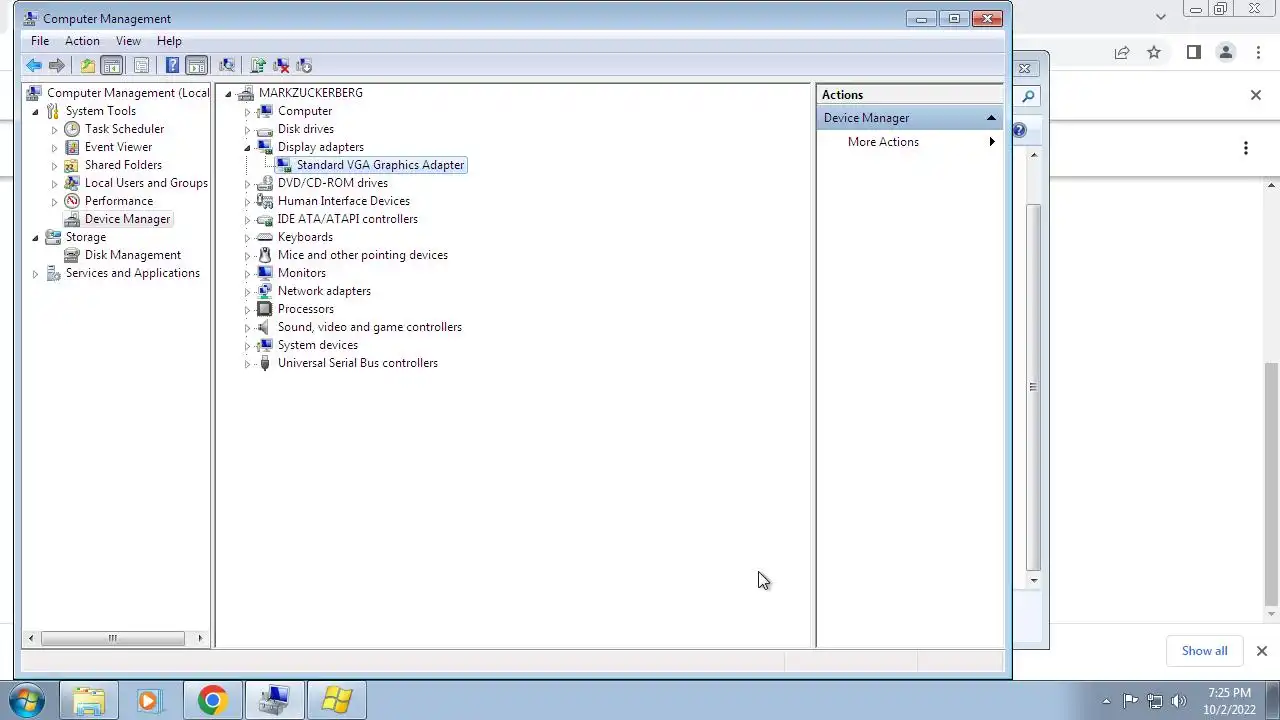Click the Properties toolbar icon
The height and width of the screenshot is (720, 1280).
141,66
